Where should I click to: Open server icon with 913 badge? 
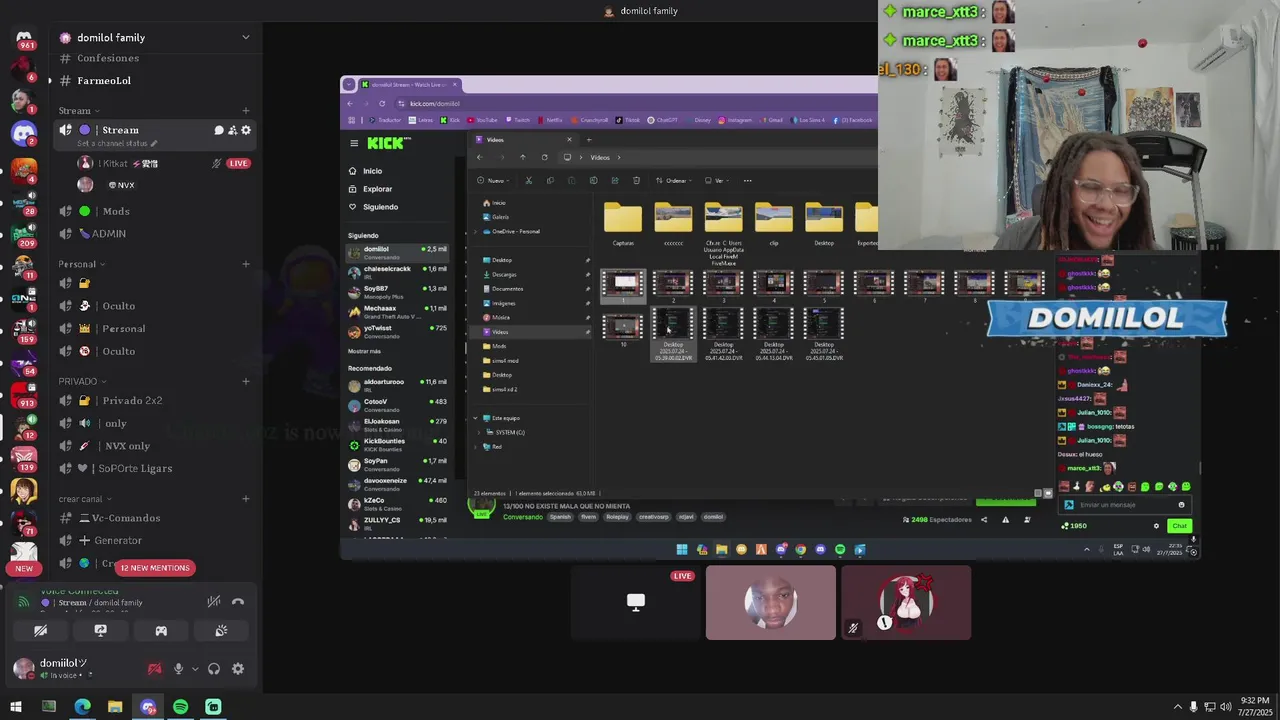[24, 394]
